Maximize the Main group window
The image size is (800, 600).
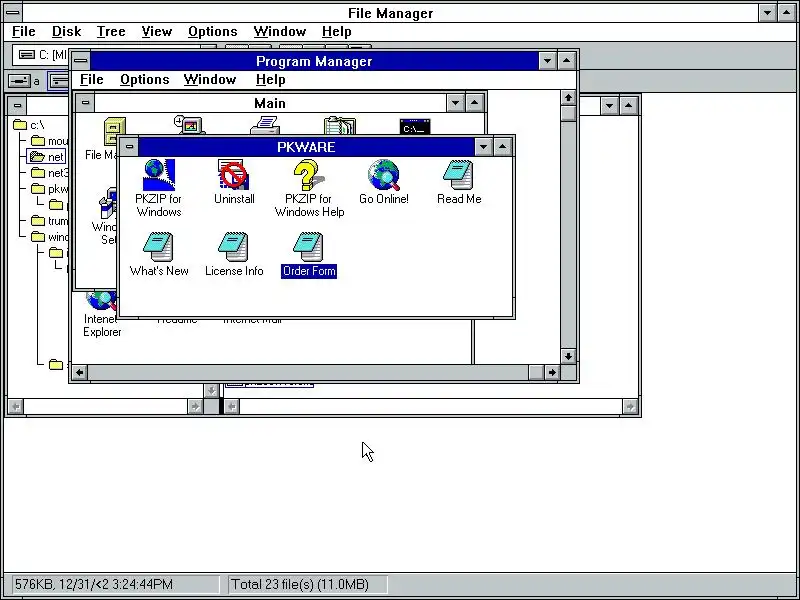pos(474,103)
